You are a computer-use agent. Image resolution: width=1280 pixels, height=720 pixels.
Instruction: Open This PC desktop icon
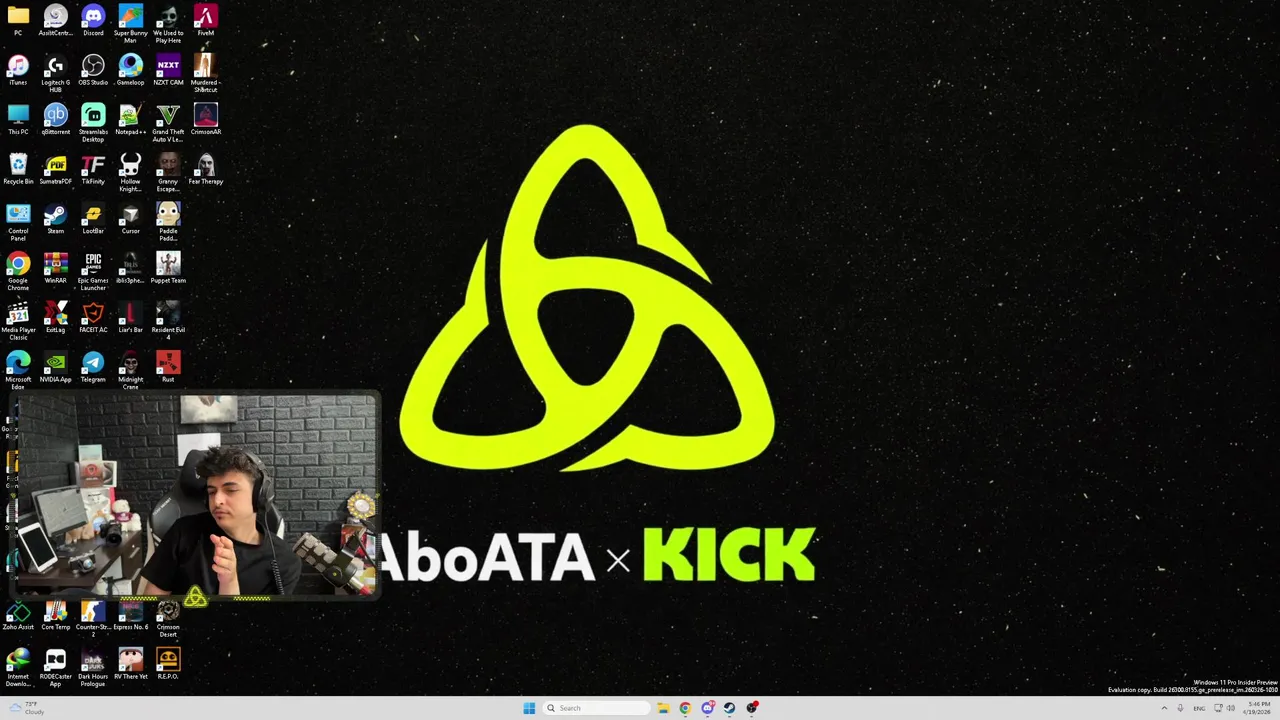(x=18, y=119)
